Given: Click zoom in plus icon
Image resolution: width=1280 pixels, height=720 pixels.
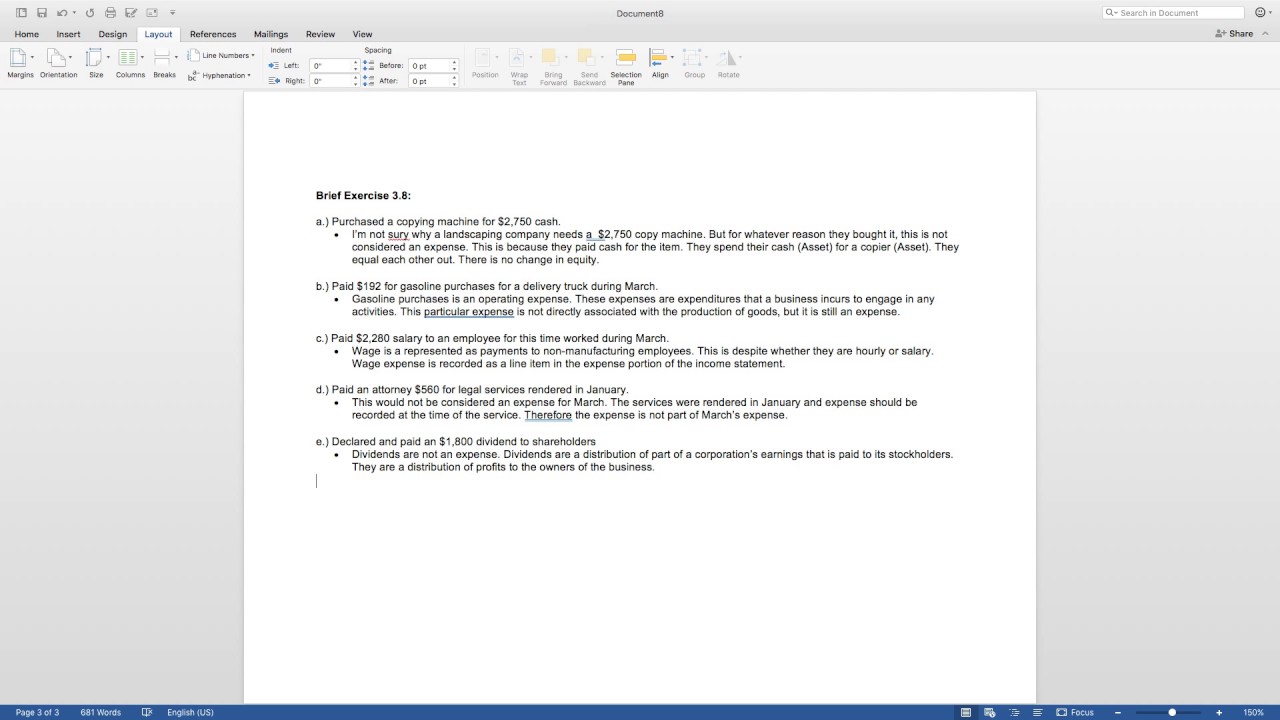Looking at the screenshot, I should (1219, 712).
